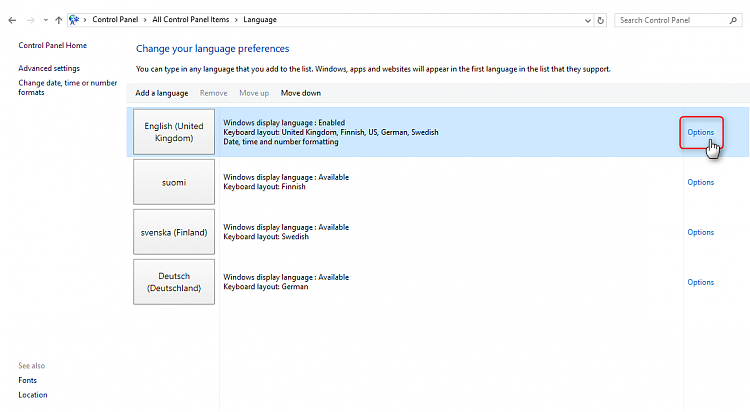
Task: Refresh the Language page
Action: pyautogui.click(x=600, y=21)
